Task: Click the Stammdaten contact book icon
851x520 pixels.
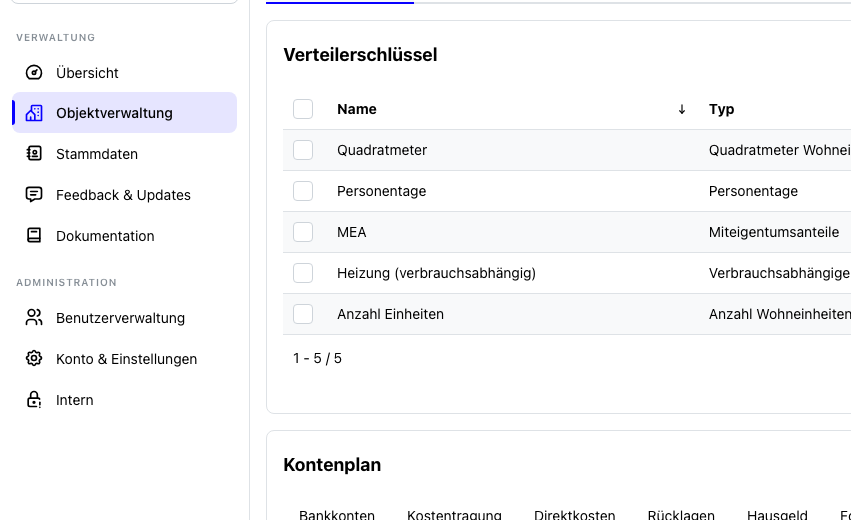Action: click(x=34, y=154)
